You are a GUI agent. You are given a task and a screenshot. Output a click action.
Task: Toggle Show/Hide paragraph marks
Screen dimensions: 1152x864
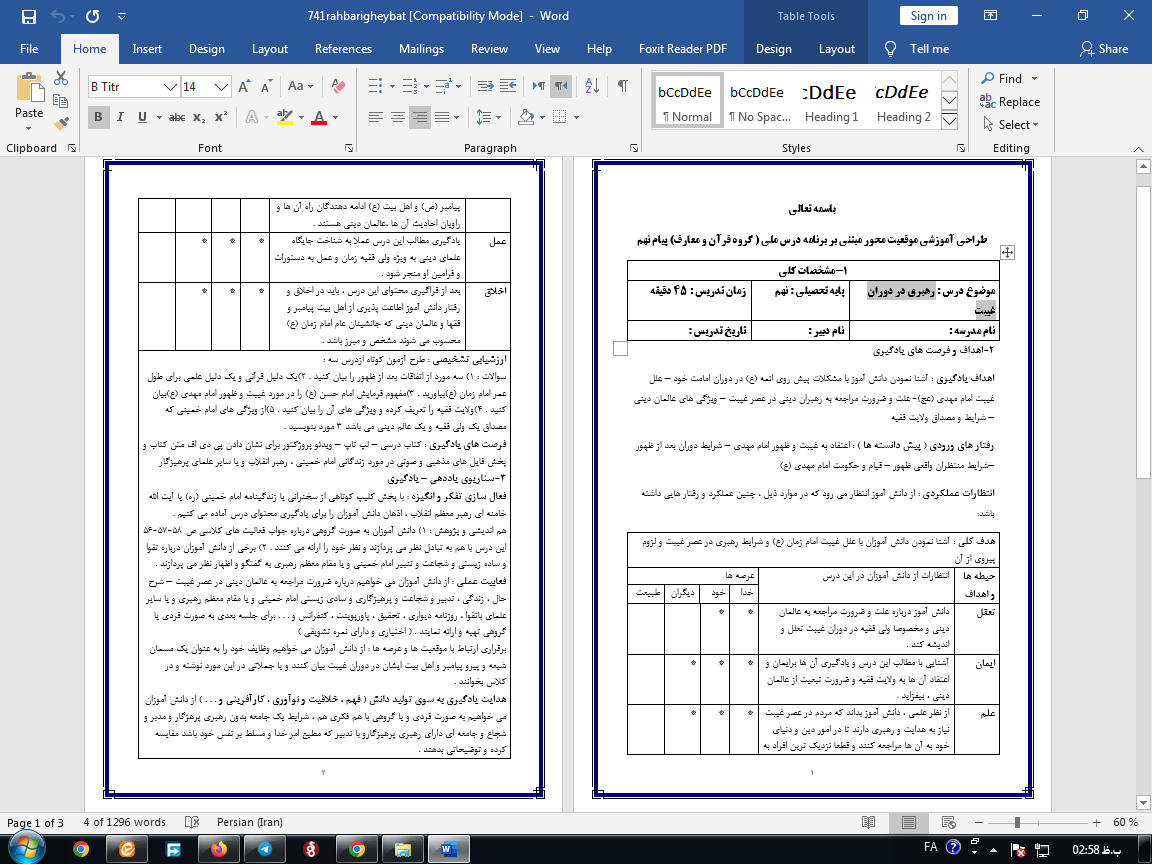[x=623, y=86]
